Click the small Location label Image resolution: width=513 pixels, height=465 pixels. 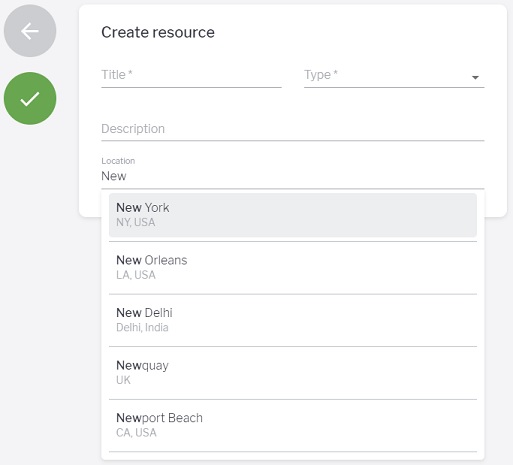click(x=118, y=161)
